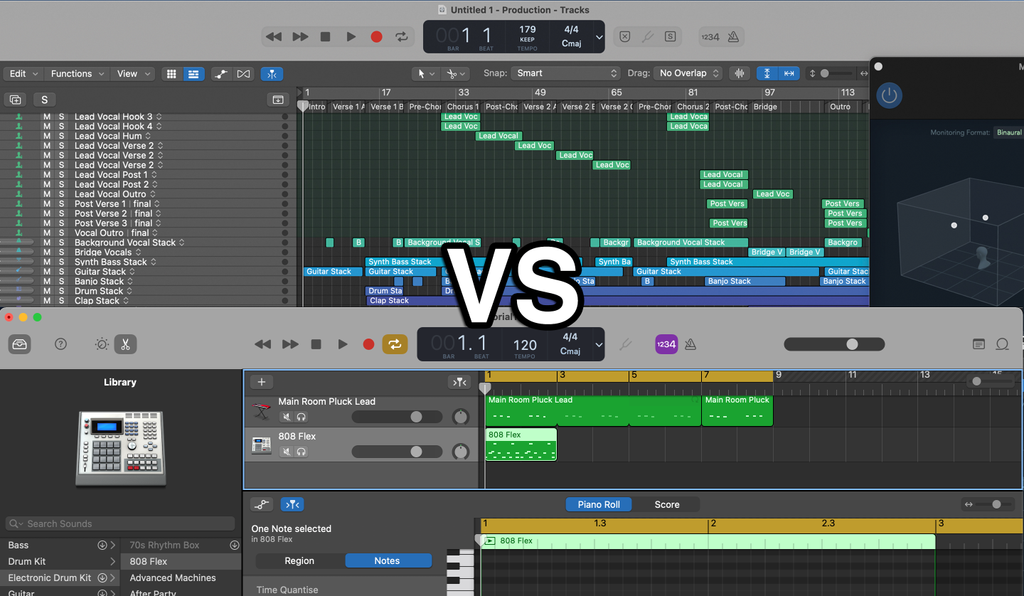Open the Snap Smart dropdown in Logic
Viewport: 1024px width, 596px height.
[x=566, y=73]
